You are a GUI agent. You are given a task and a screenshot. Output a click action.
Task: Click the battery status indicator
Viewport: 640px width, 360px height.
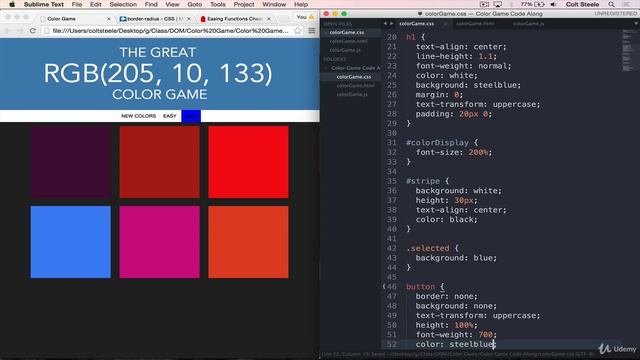pyautogui.click(x=532, y=4)
